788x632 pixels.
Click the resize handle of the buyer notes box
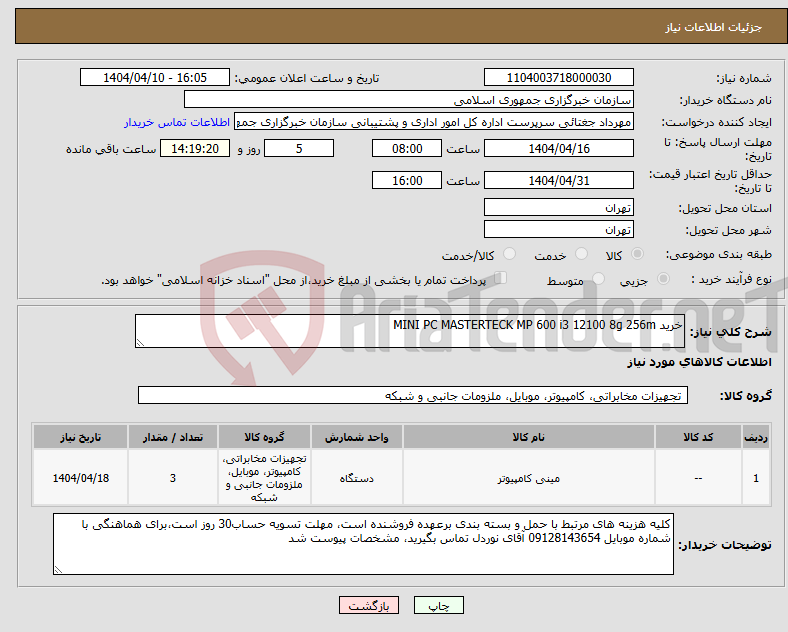click(x=58, y=570)
